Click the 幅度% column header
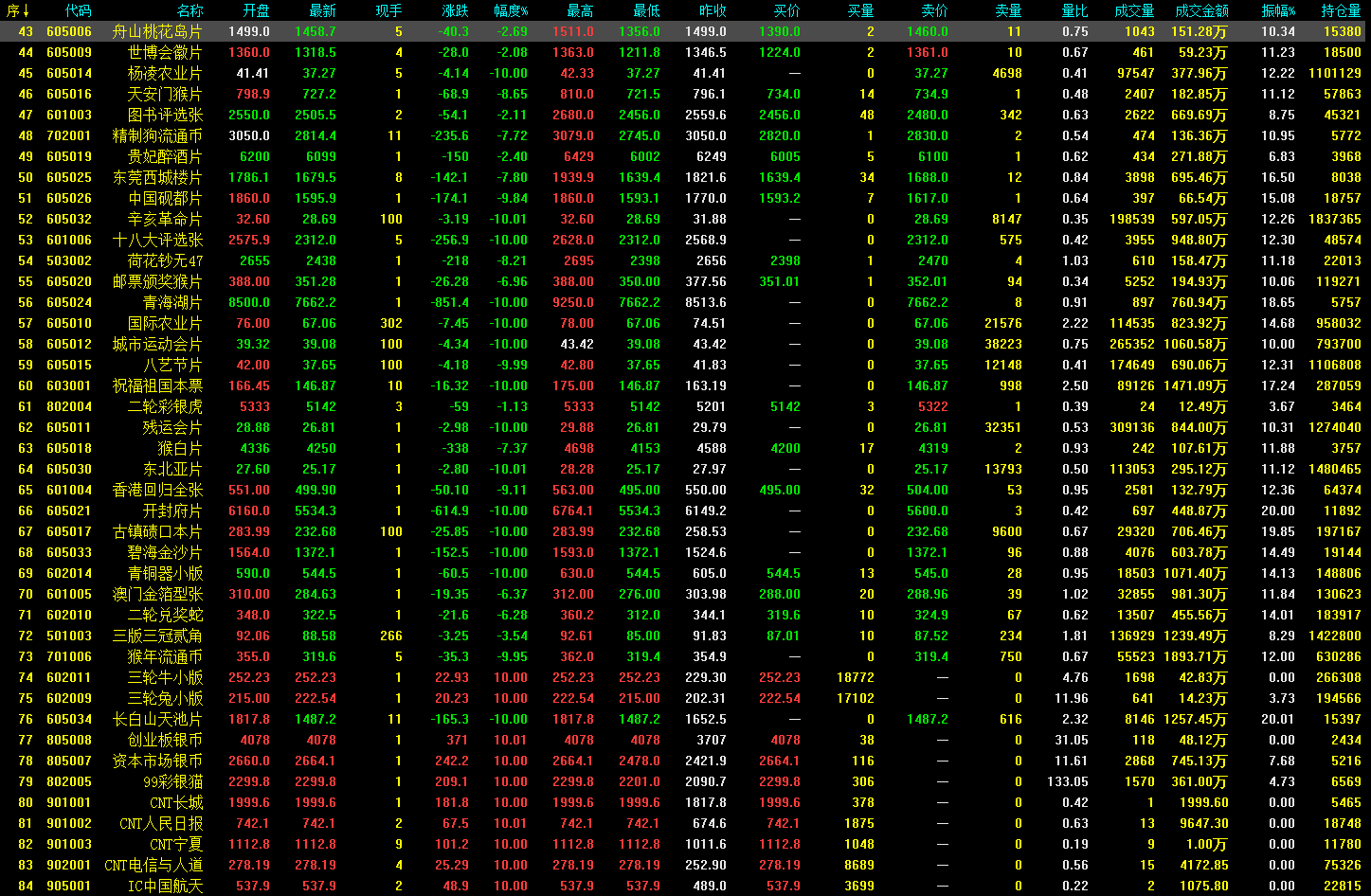The height and width of the screenshot is (896, 1371). pos(511,10)
